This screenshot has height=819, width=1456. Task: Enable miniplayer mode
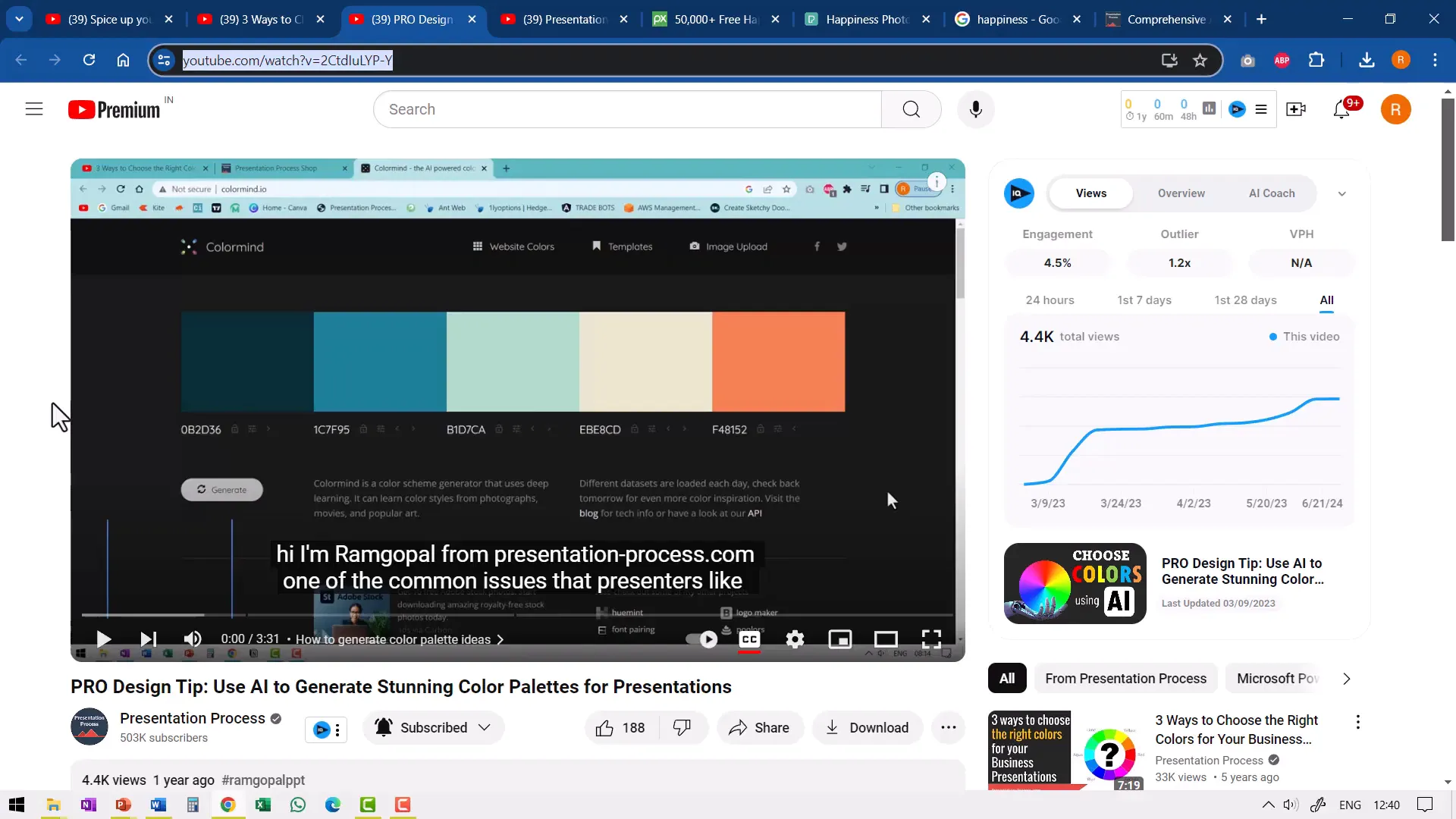tap(840, 639)
